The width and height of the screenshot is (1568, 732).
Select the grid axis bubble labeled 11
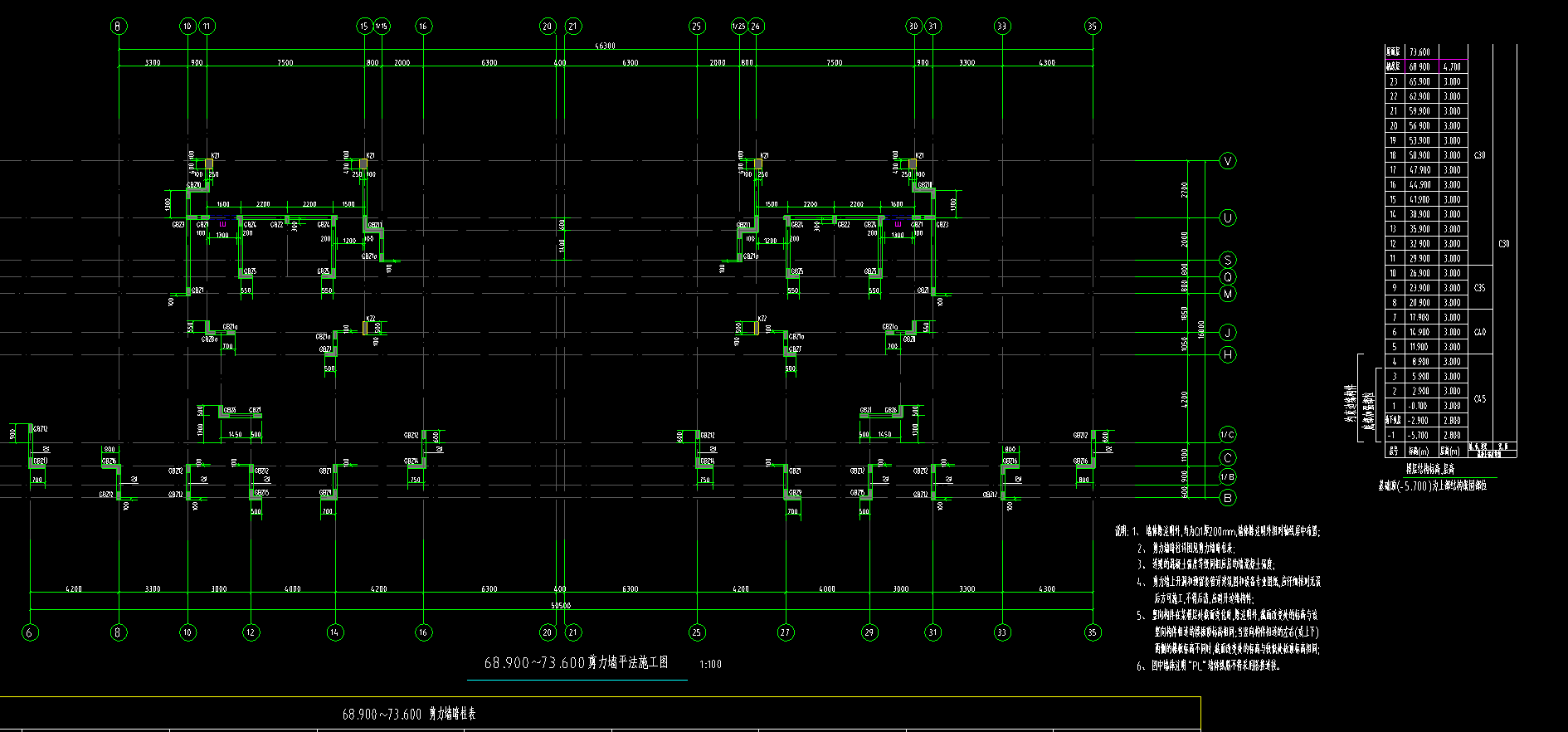pyautogui.click(x=207, y=26)
